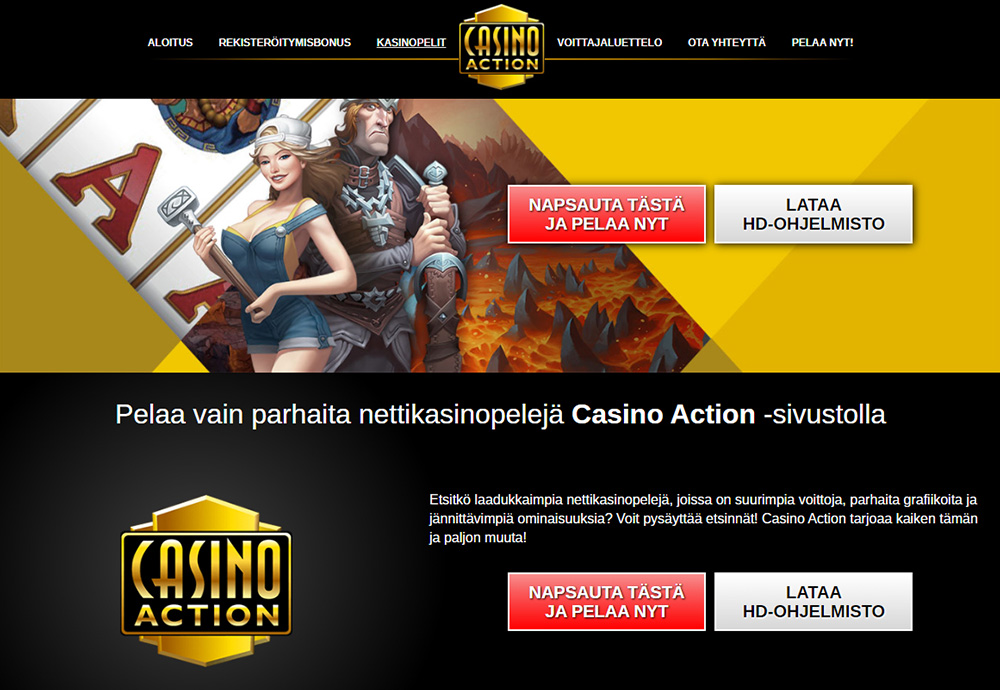
Task: Open the Voittajaluettelo navigation link
Action: pos(609,42)
